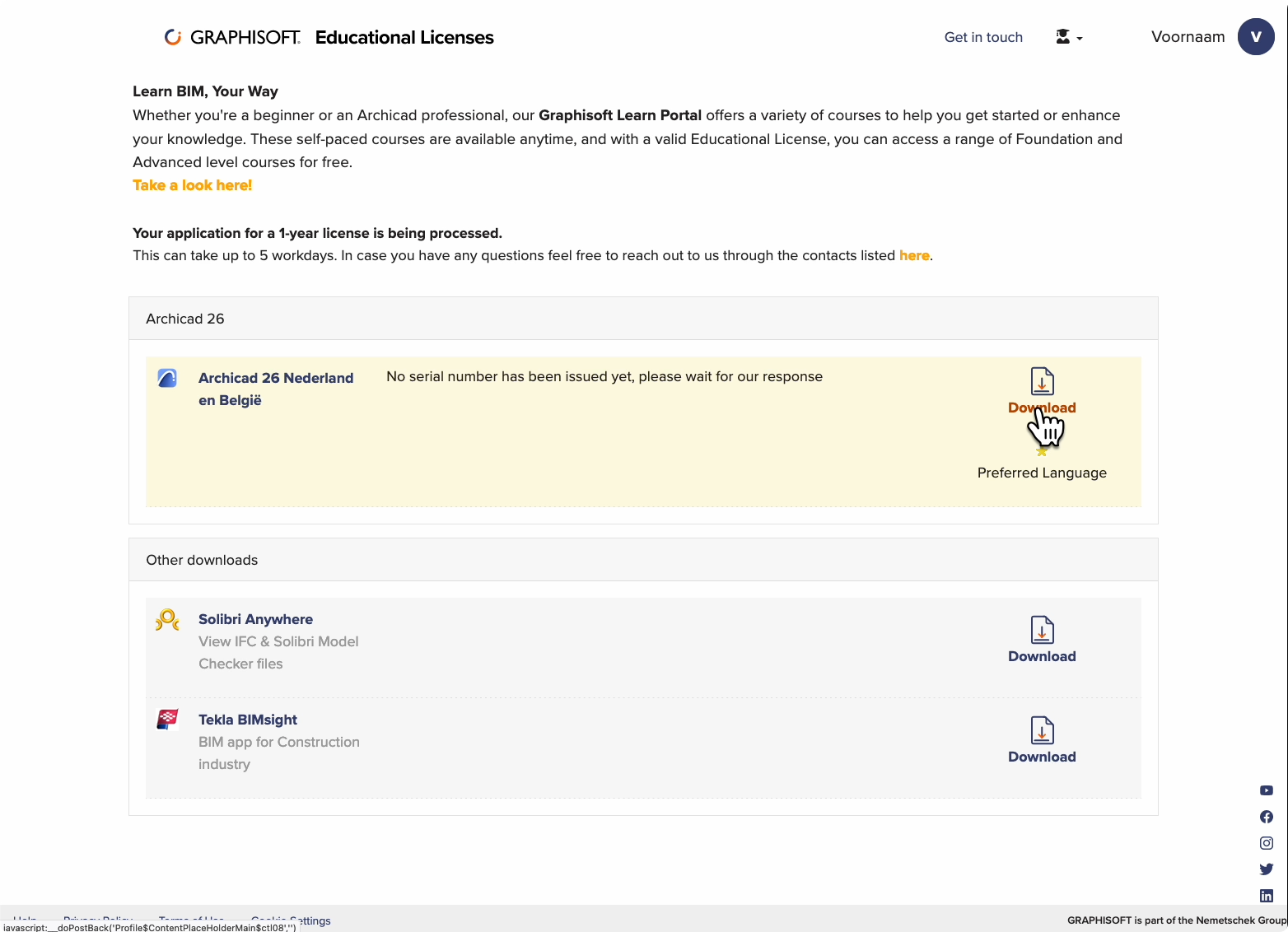Click the Solibri Anywhere product icon
The width and height of the screenshot is (1288, 932).
pos(167,619)
